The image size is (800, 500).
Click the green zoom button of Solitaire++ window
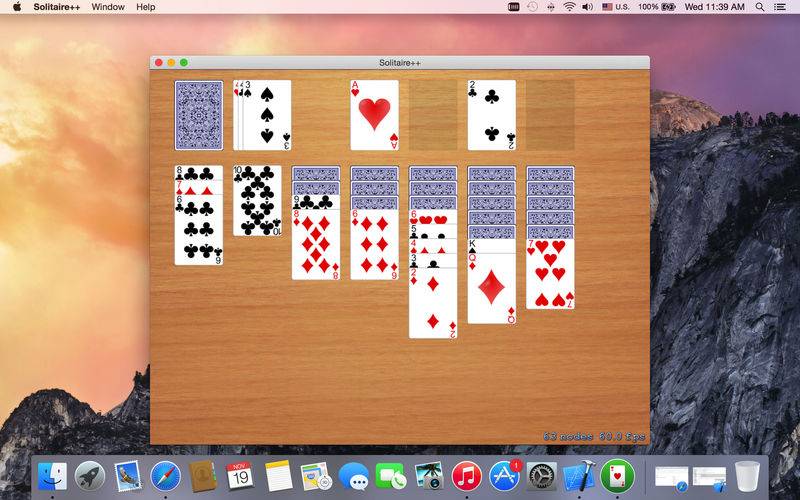(x=184, y=62)
